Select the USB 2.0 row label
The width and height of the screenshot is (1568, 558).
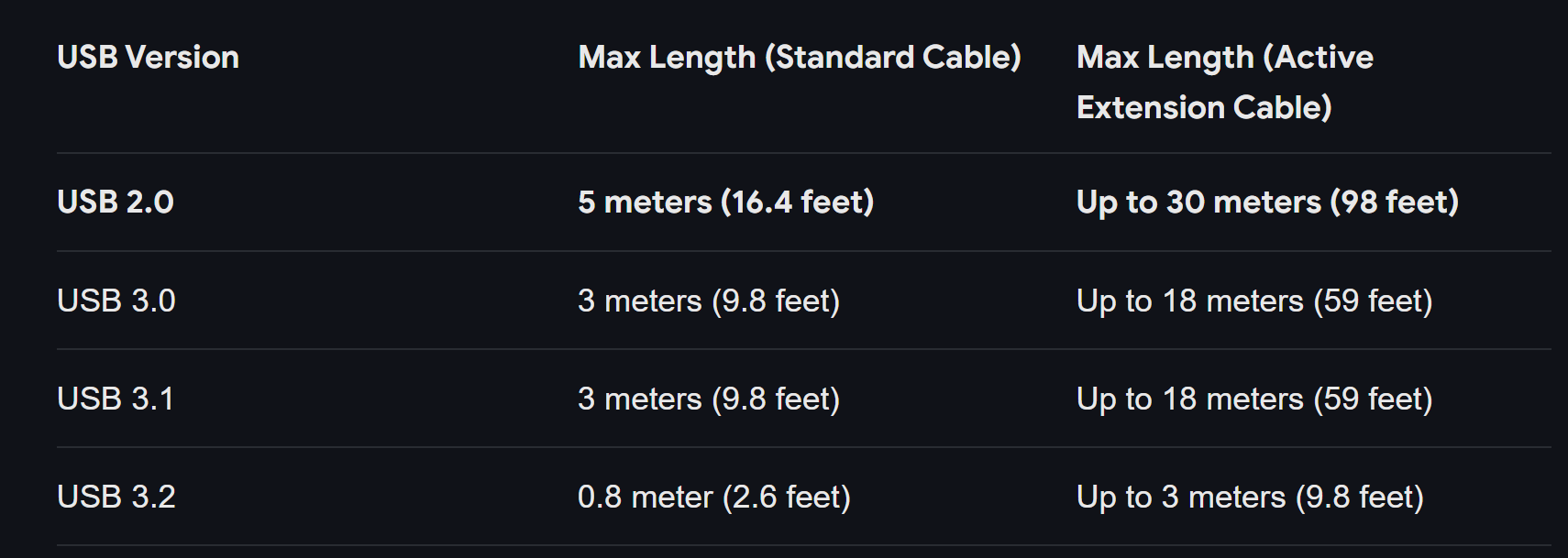pos(116,202)
